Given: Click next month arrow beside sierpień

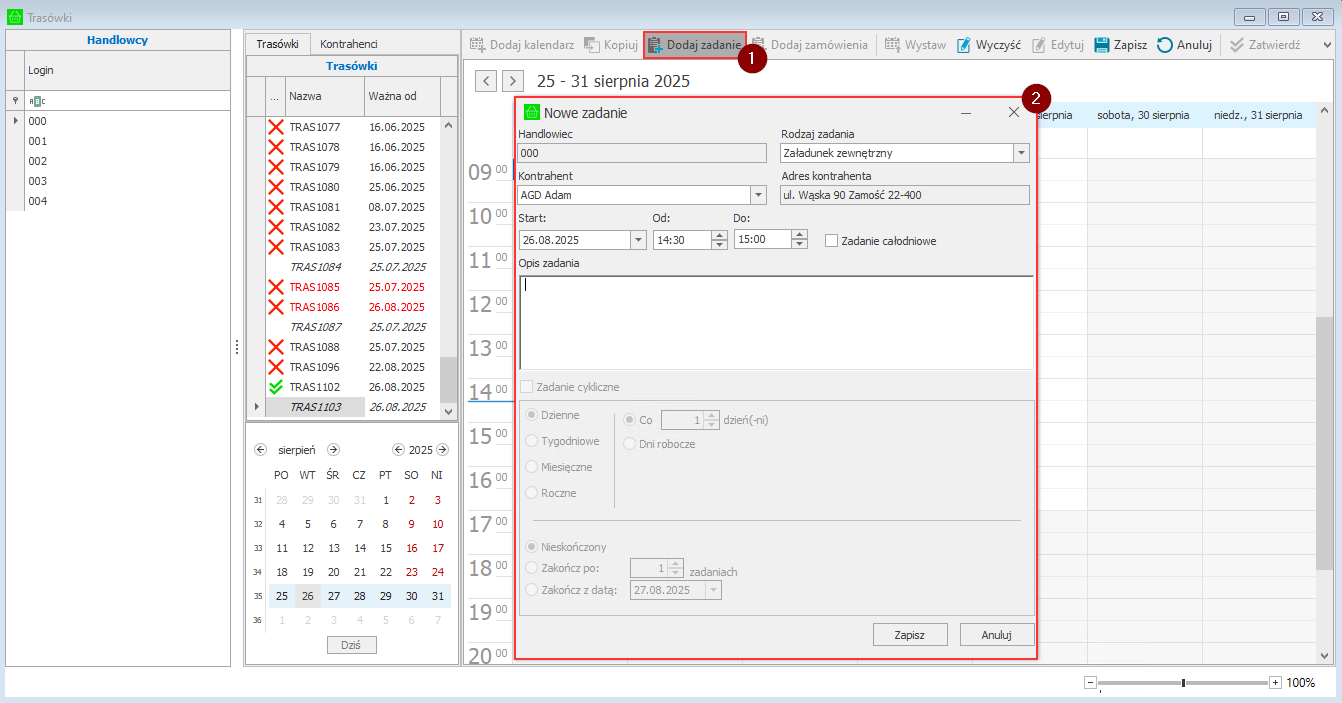Looking at the screenshot, I should tap(334, 450).
